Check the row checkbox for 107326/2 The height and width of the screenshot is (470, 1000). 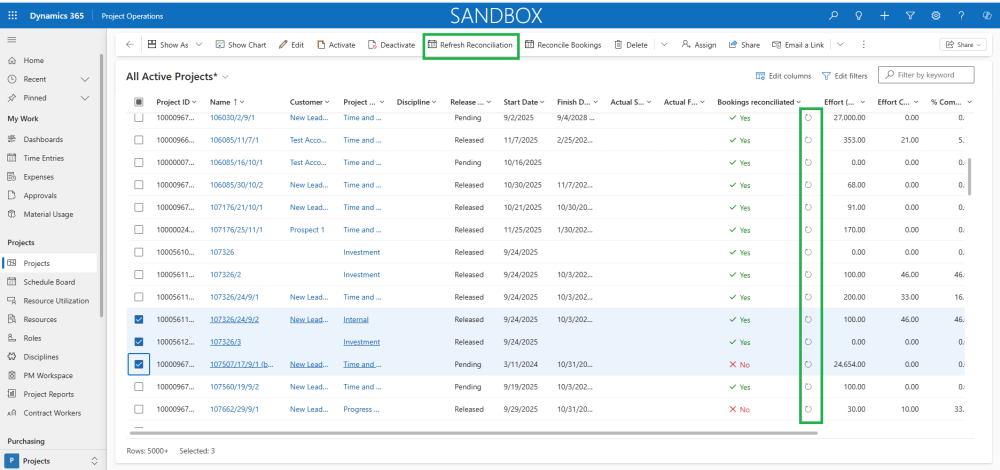click(x=138, y=275)
